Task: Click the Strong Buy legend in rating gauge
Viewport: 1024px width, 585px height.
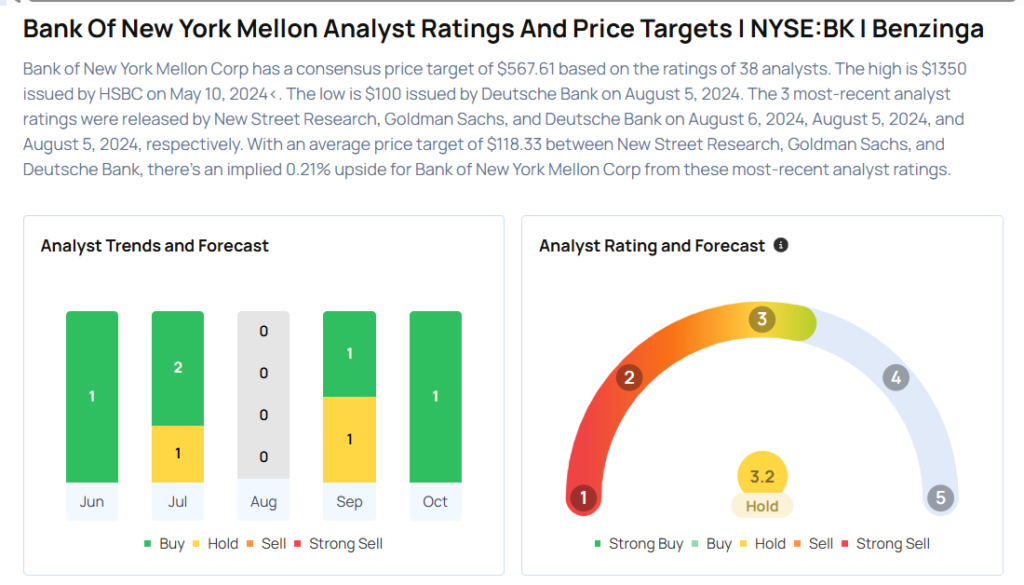Action: coord(638,544)
